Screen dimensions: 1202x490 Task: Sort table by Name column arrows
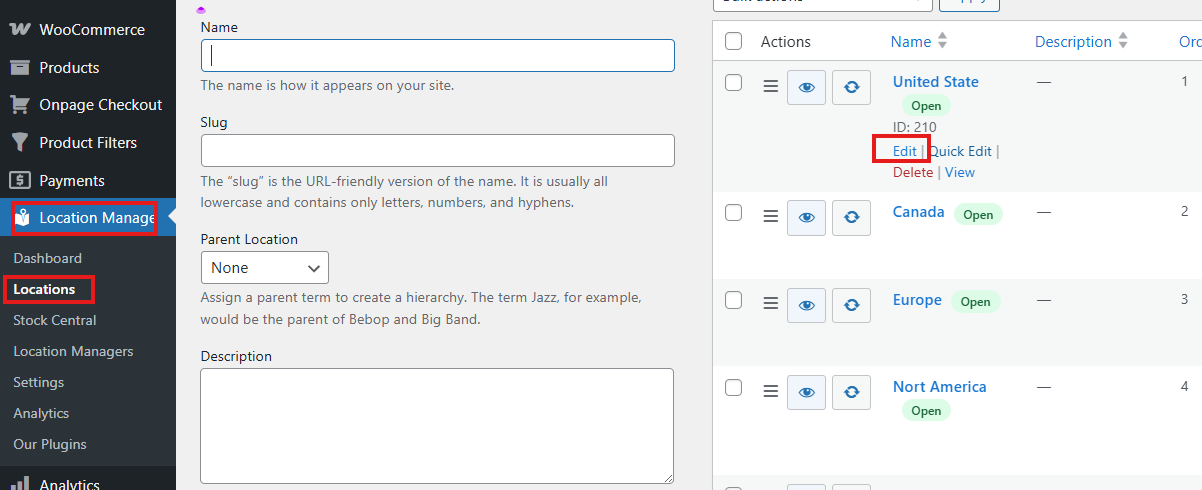[942, 42]
